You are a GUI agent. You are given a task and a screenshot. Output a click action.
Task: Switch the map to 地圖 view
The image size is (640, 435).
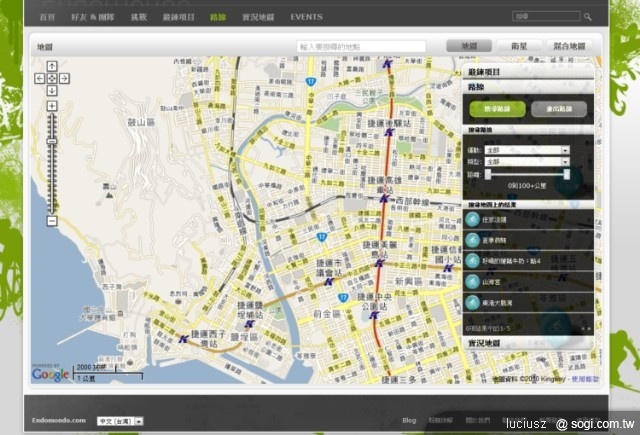click(x=469, y=46)
